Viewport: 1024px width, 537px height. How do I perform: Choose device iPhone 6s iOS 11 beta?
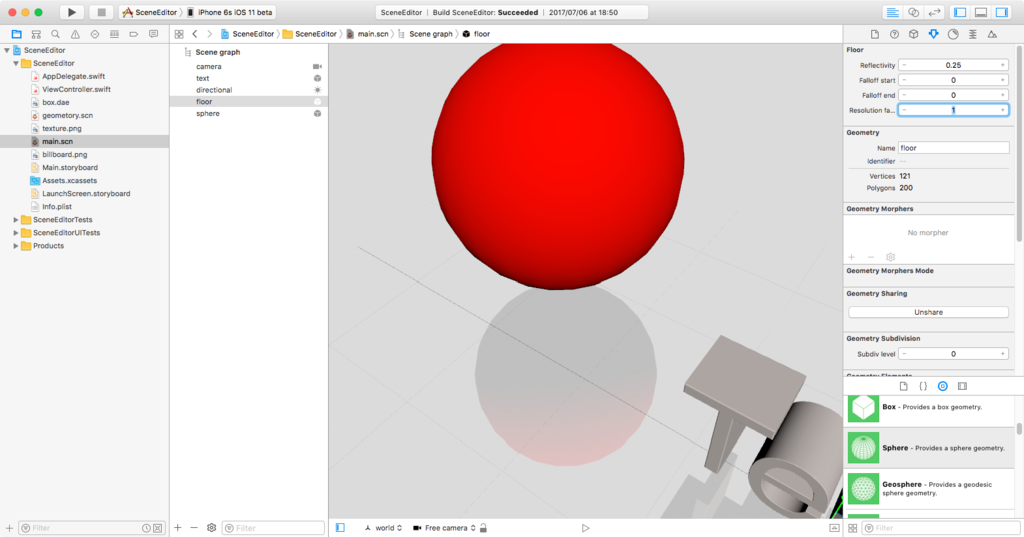(230, 12)
